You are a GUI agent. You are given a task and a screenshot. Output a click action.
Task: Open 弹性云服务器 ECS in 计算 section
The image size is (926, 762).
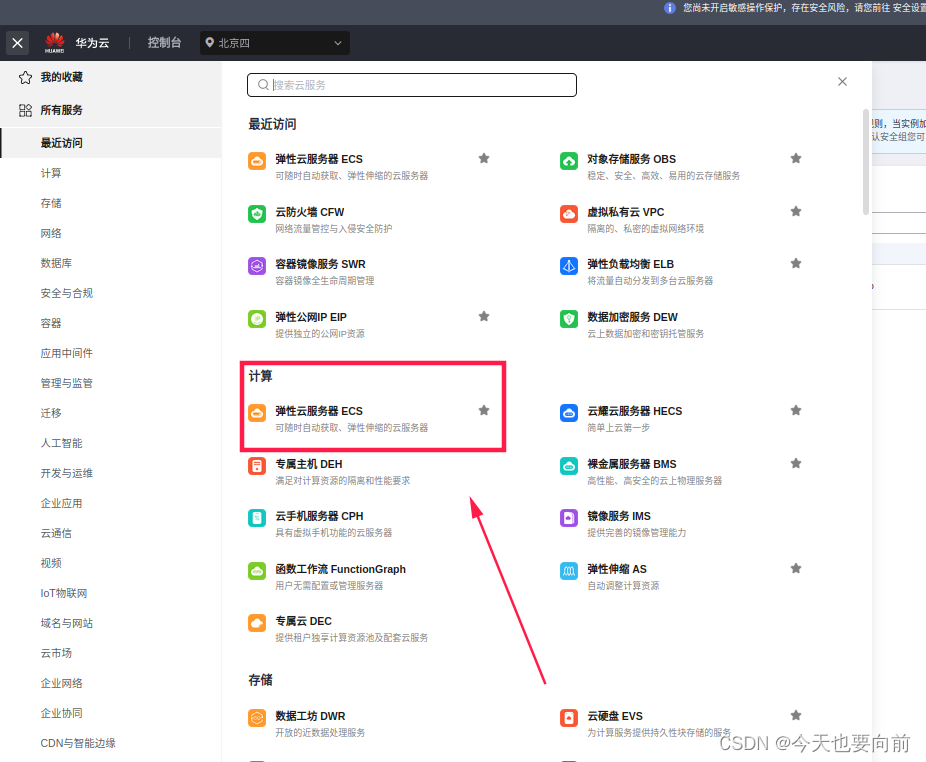pos(319,411)
